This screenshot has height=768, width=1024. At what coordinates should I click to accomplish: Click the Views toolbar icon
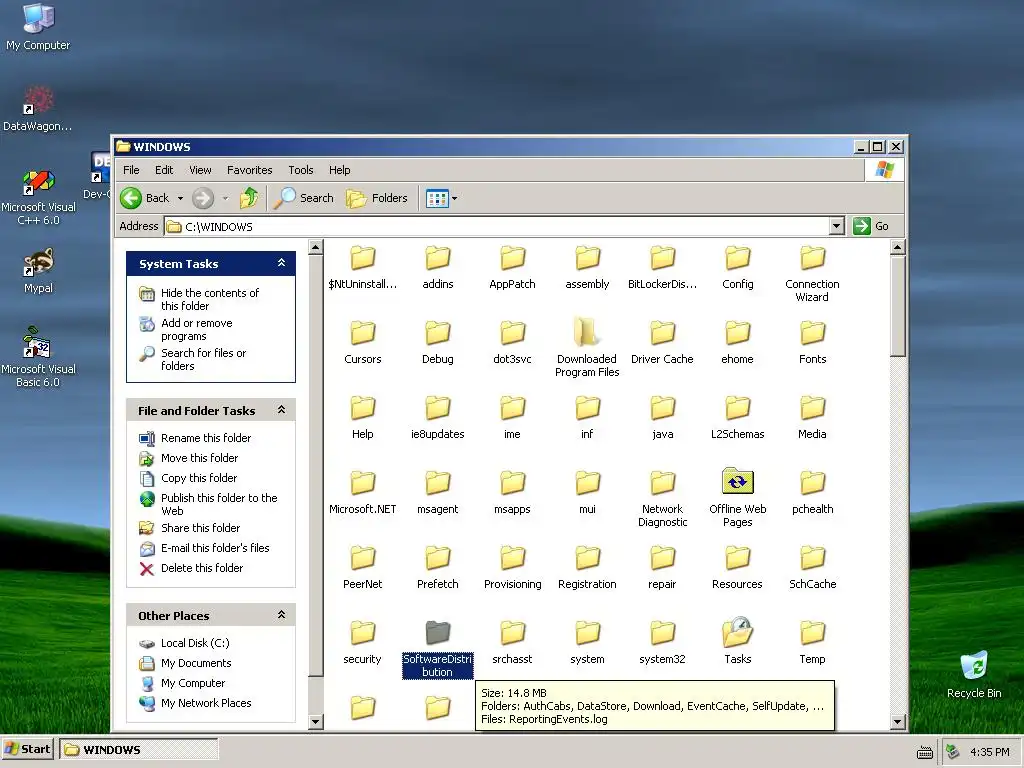tap(436, 198)
